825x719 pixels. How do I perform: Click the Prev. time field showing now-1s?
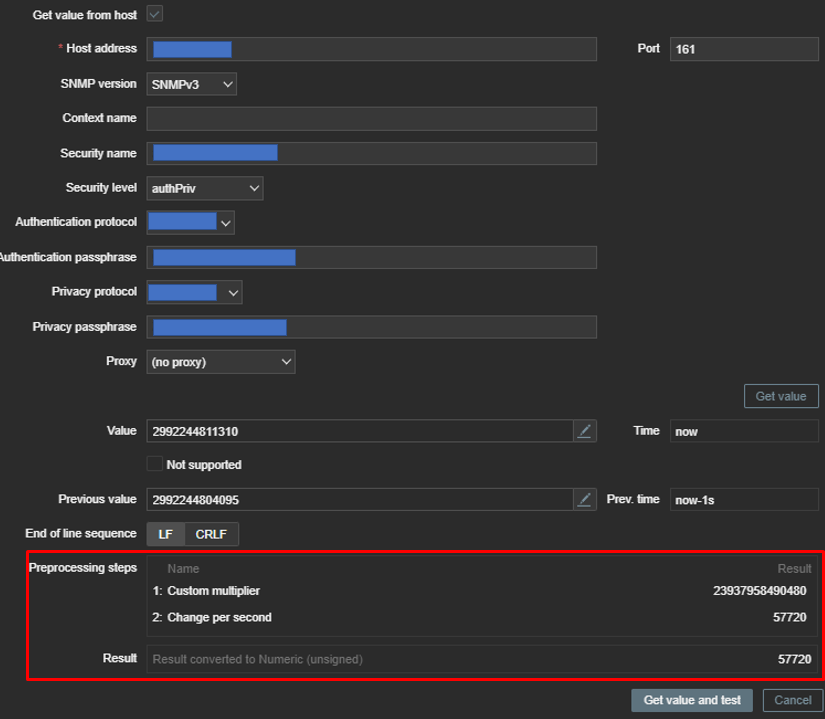coord(744,499)
